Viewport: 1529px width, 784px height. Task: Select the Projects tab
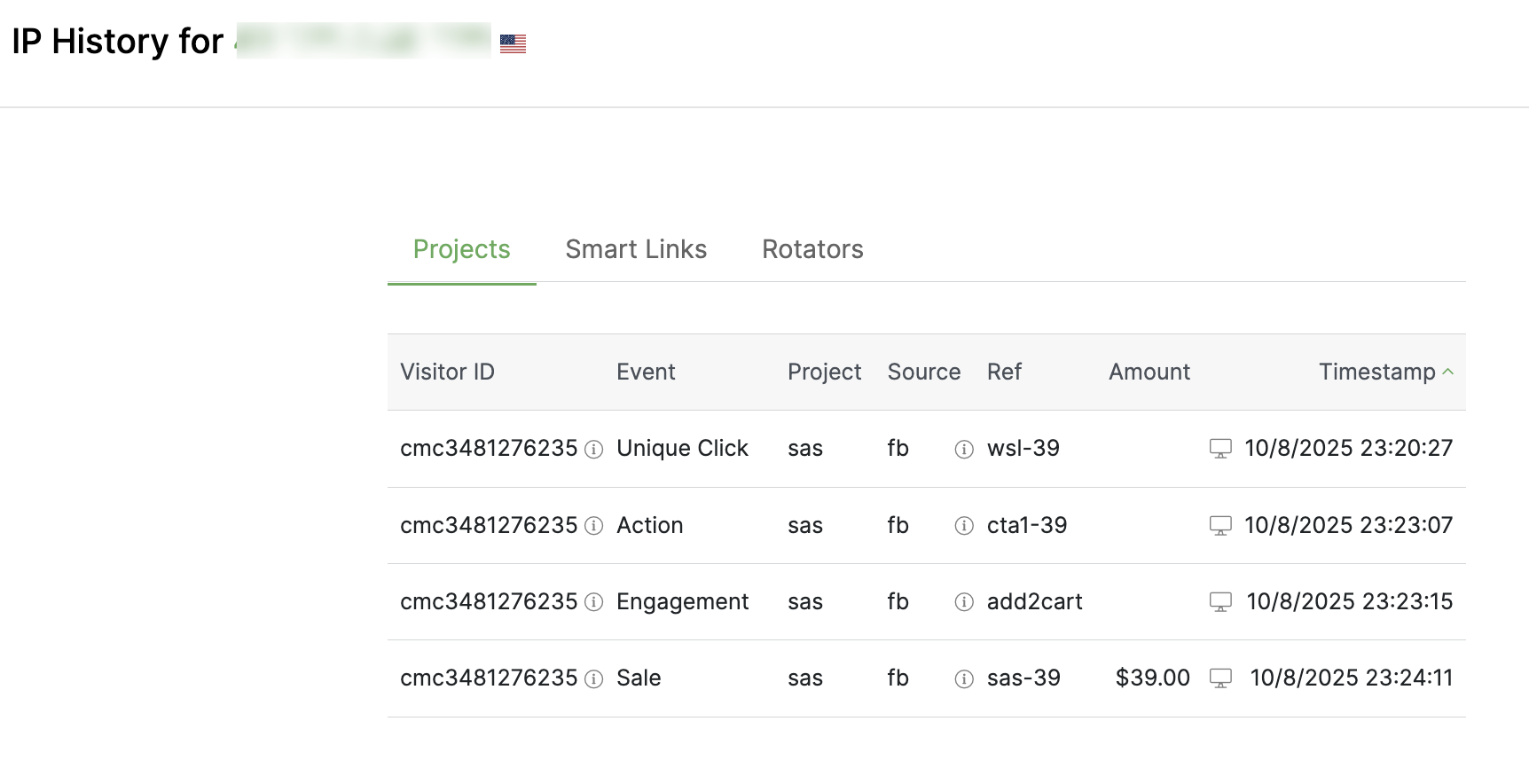coord(461,249)
